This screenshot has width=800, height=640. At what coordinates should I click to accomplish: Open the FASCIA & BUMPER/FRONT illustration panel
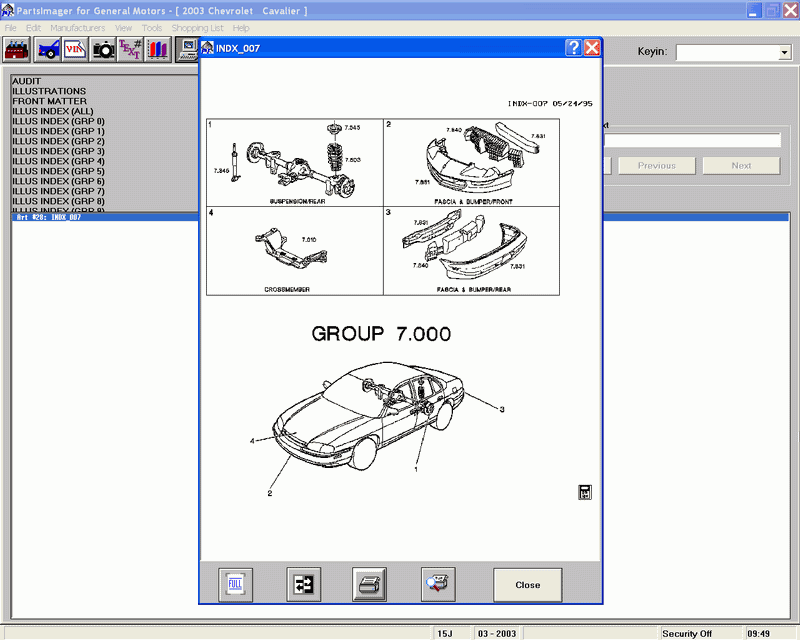pos(471,163)
